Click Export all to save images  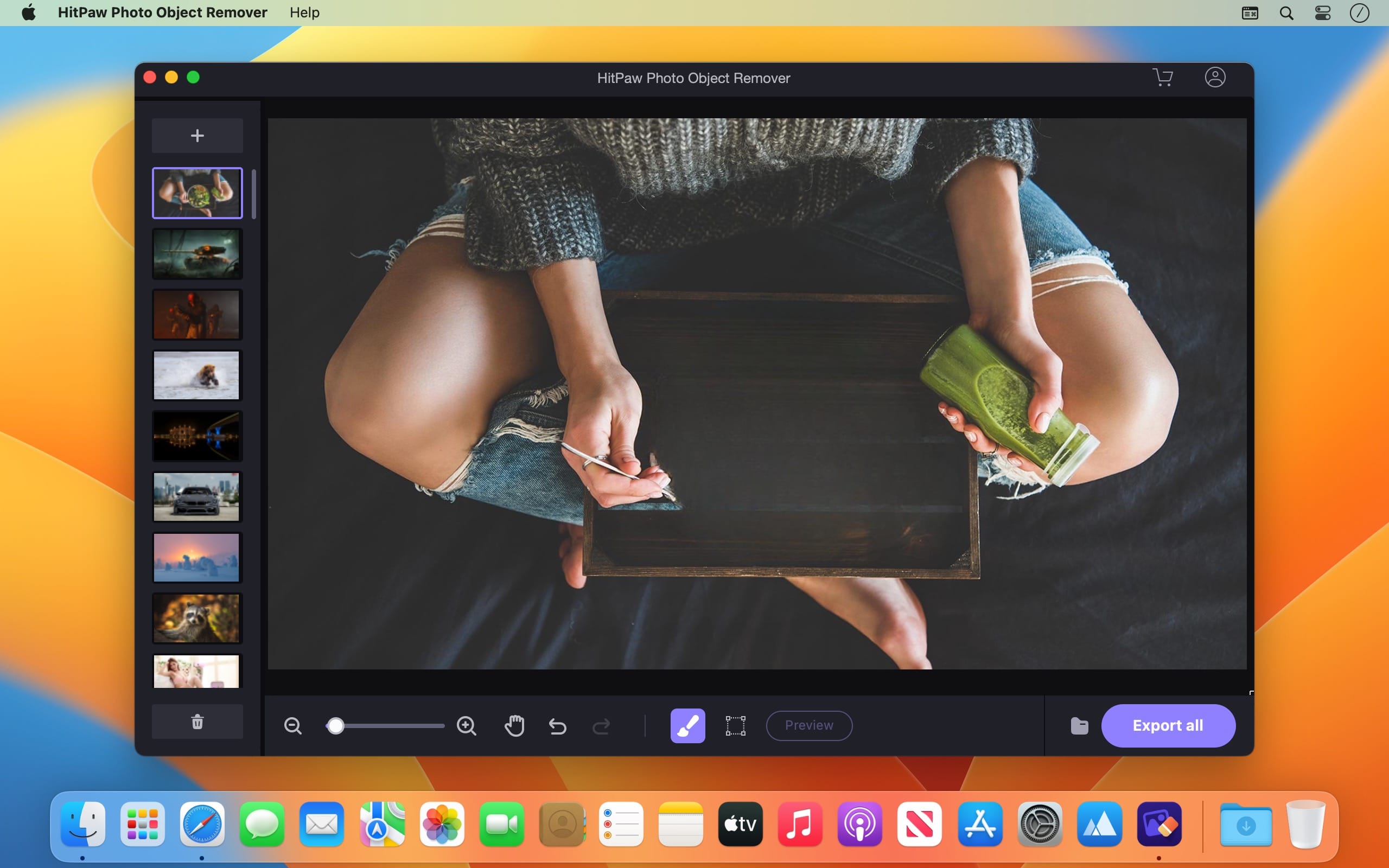(x=1167, y=725)
